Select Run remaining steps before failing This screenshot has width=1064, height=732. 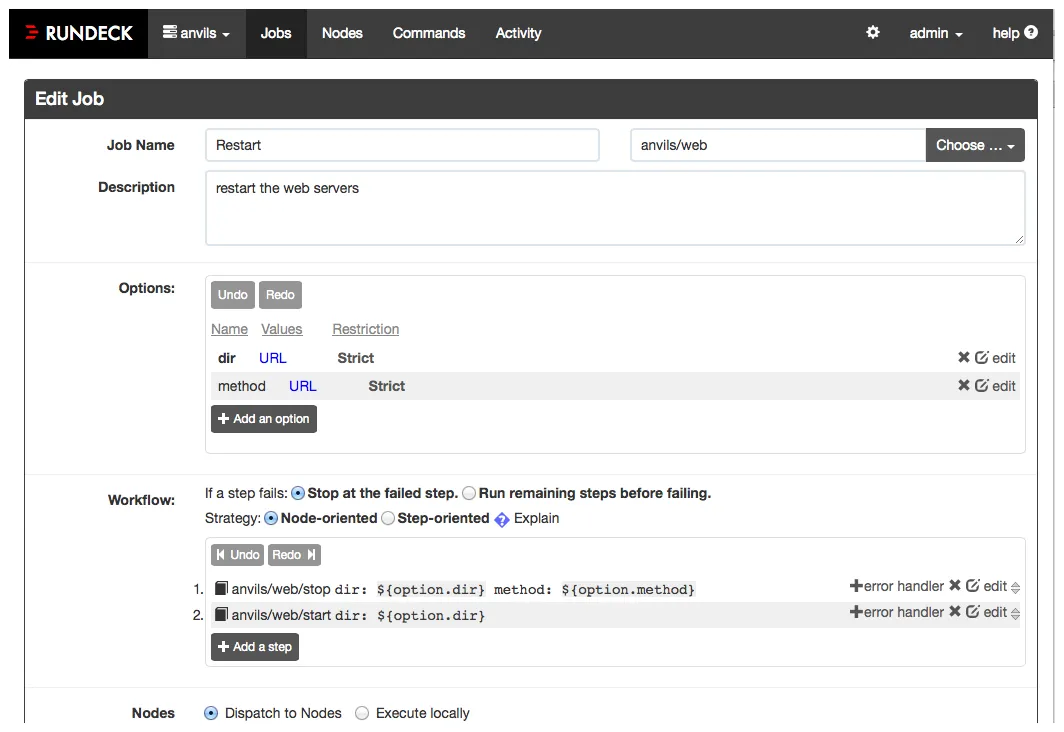469,493
